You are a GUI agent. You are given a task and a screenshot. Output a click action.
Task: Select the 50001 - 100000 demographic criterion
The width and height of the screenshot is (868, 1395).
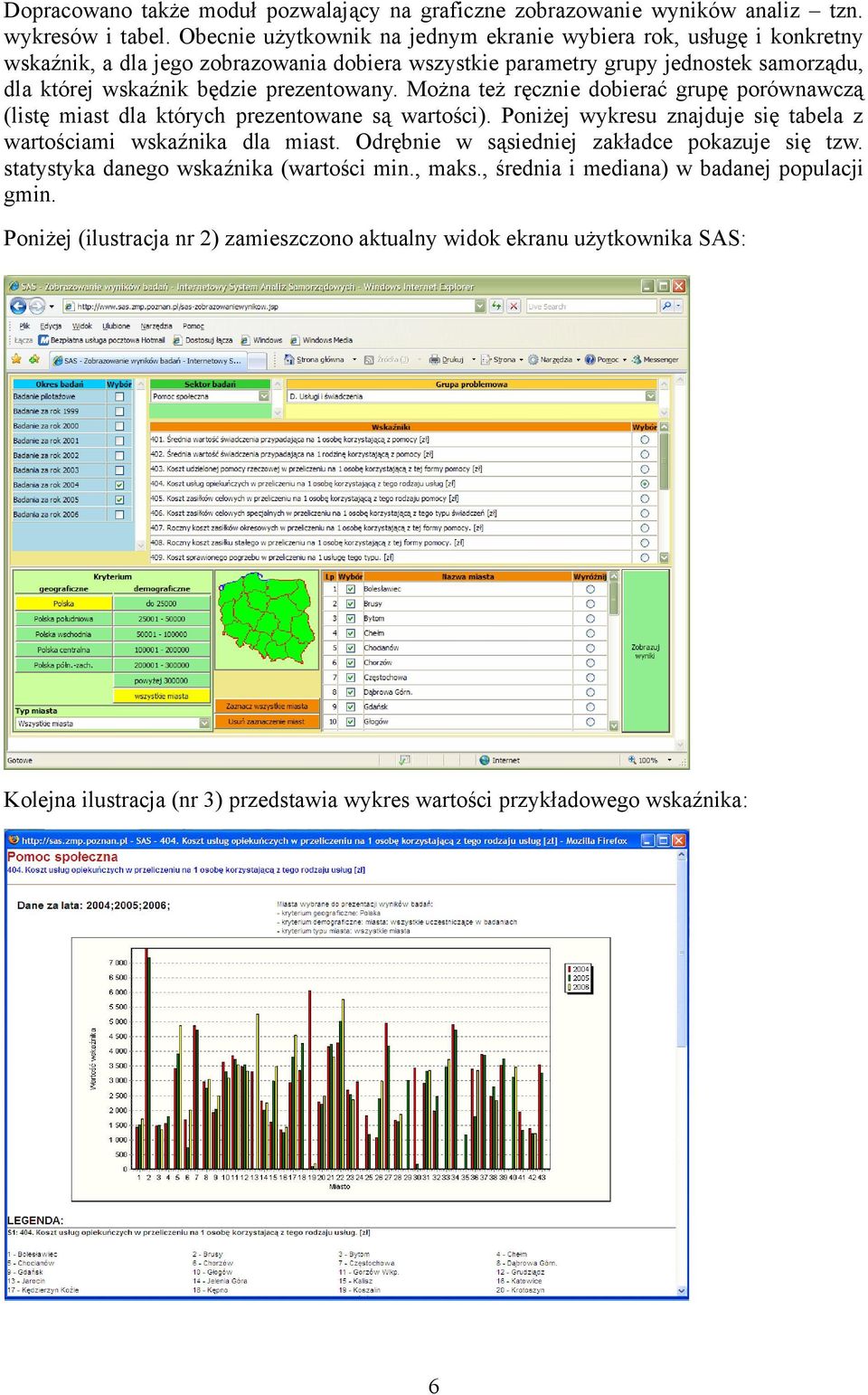(x=162, y=634)
